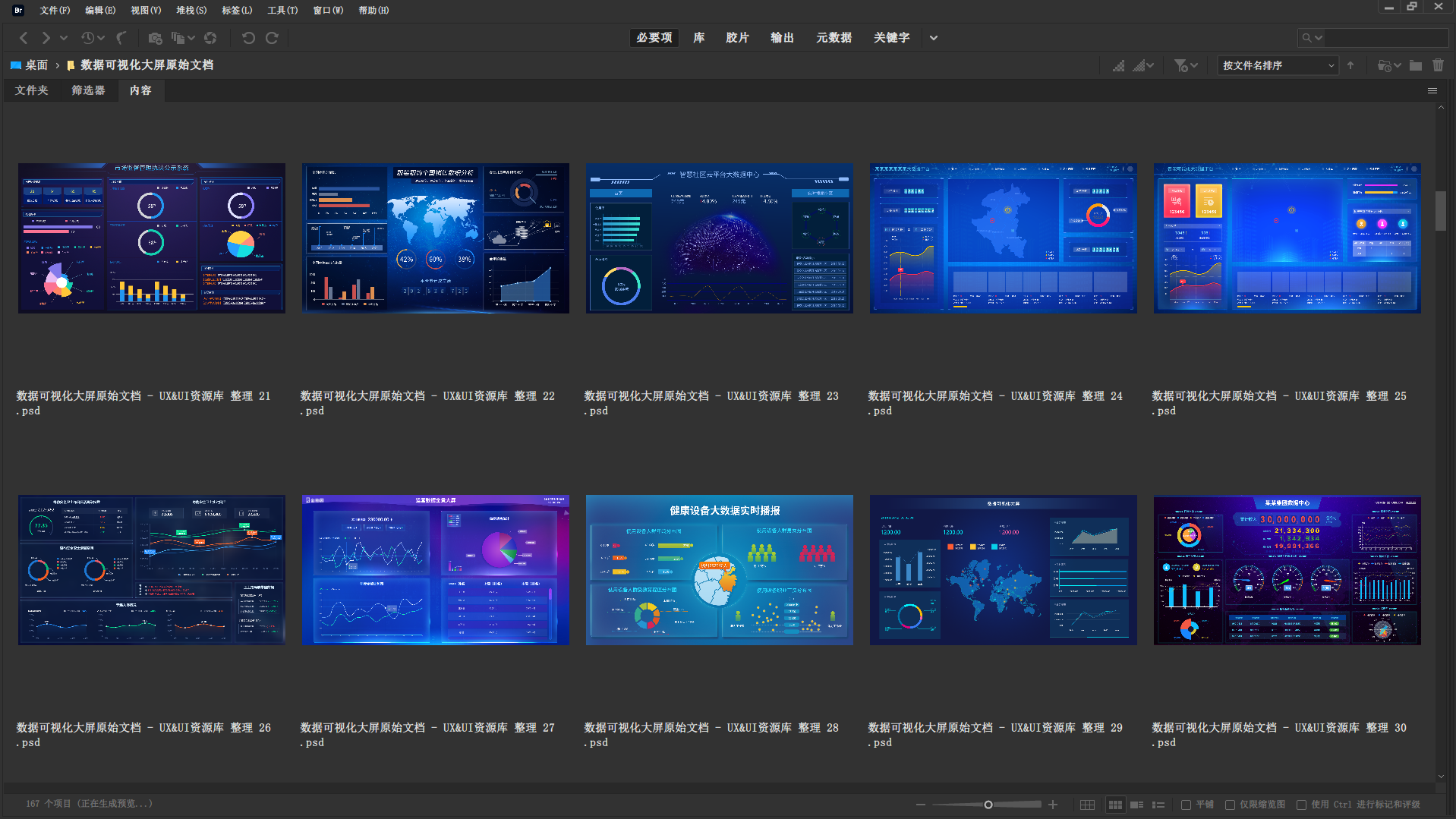The height and width of the screenshot is (819, 1456).
Task: Rotate 90° counterclockwise
Action: click(x=248, y=38)
